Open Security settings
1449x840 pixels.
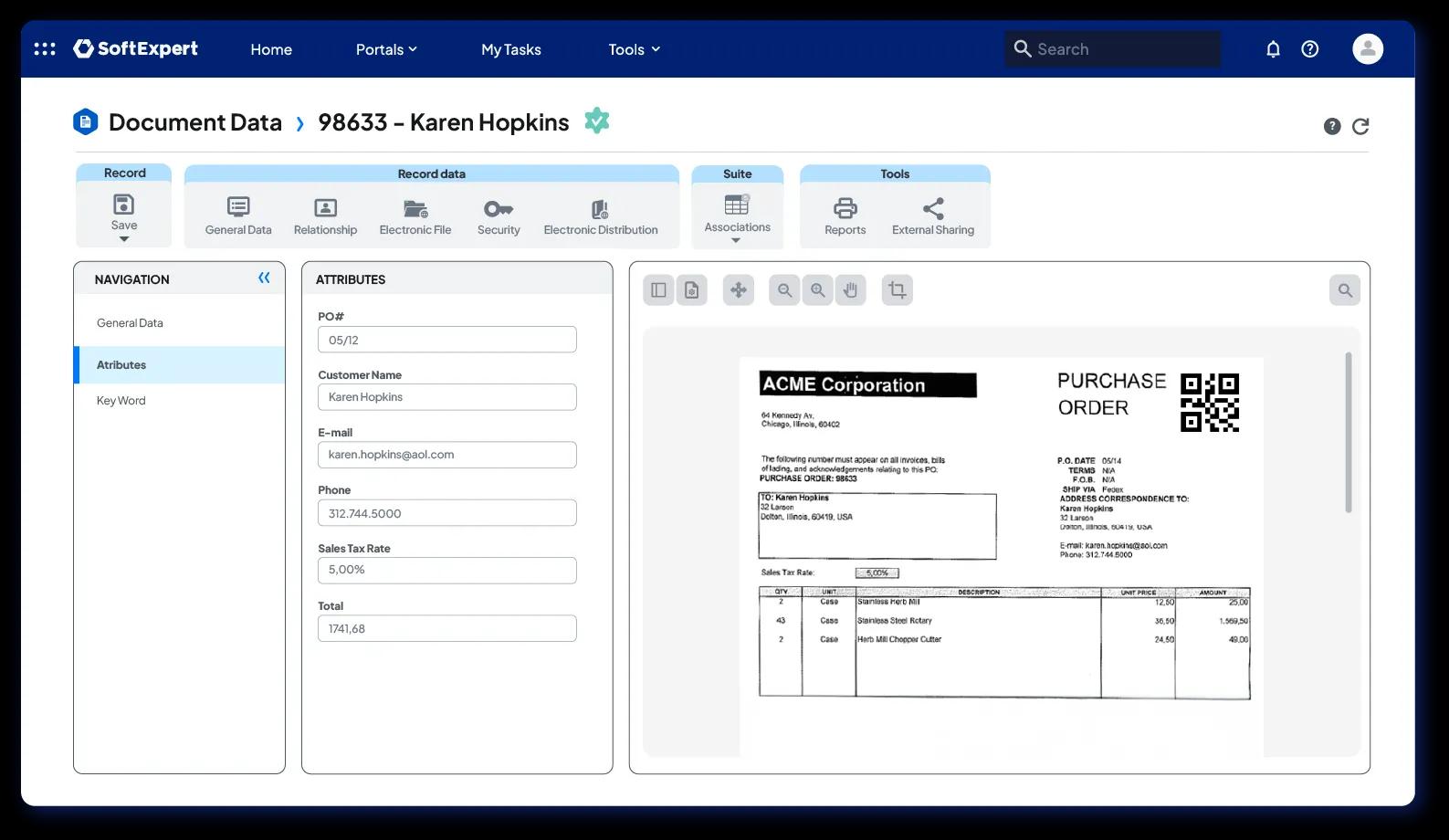499,217
